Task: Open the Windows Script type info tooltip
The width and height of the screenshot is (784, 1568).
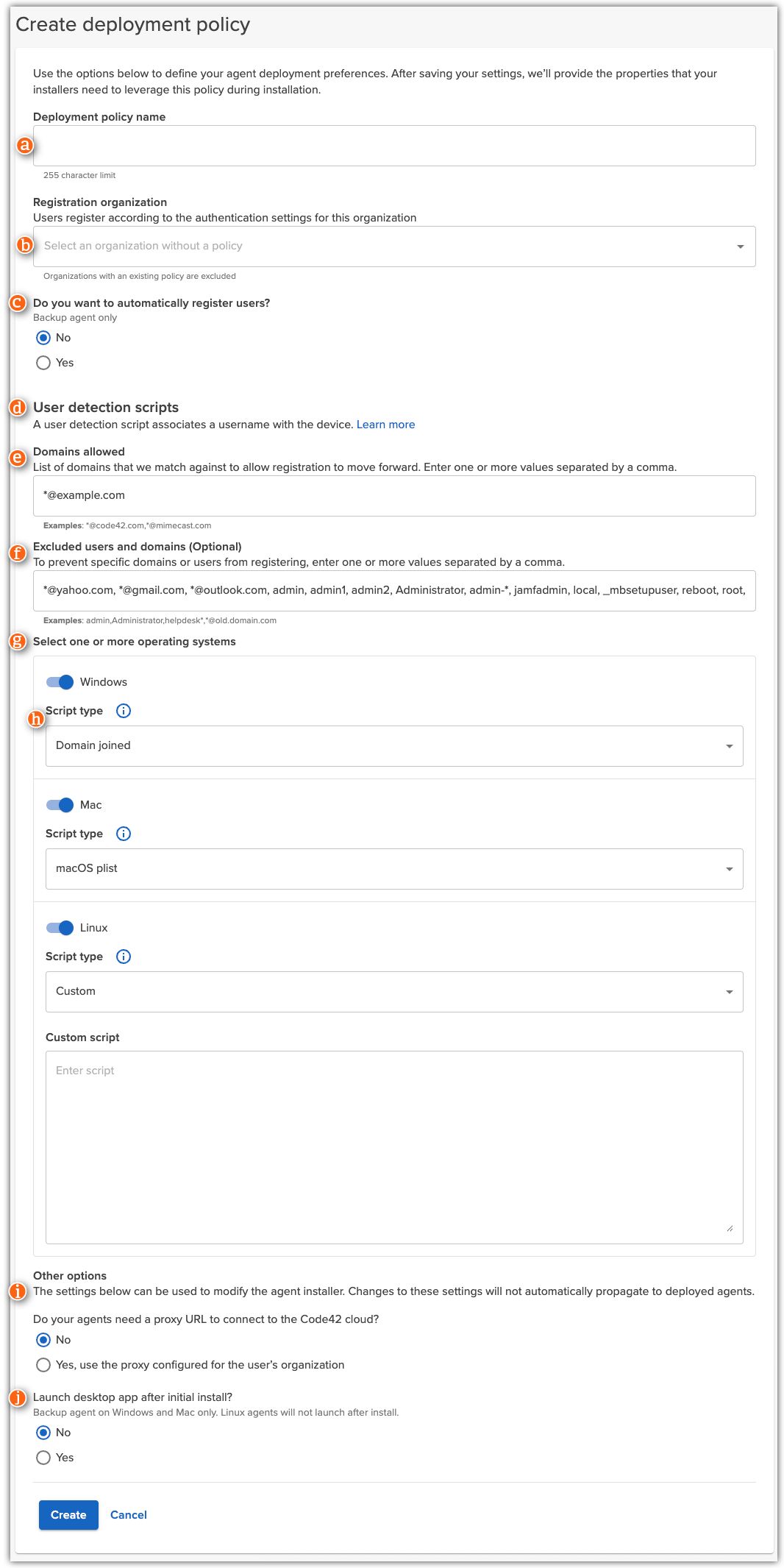Action: point(124,711)
